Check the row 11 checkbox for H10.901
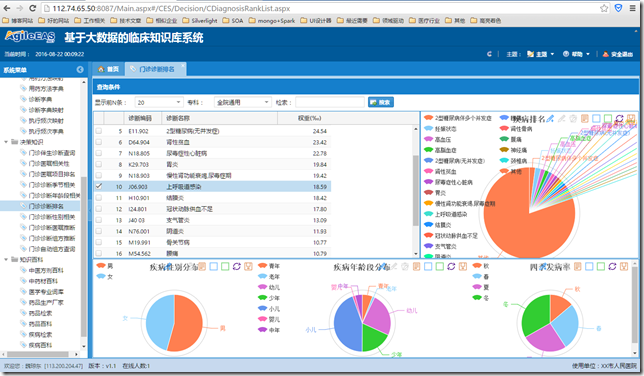 click(99, 198)
